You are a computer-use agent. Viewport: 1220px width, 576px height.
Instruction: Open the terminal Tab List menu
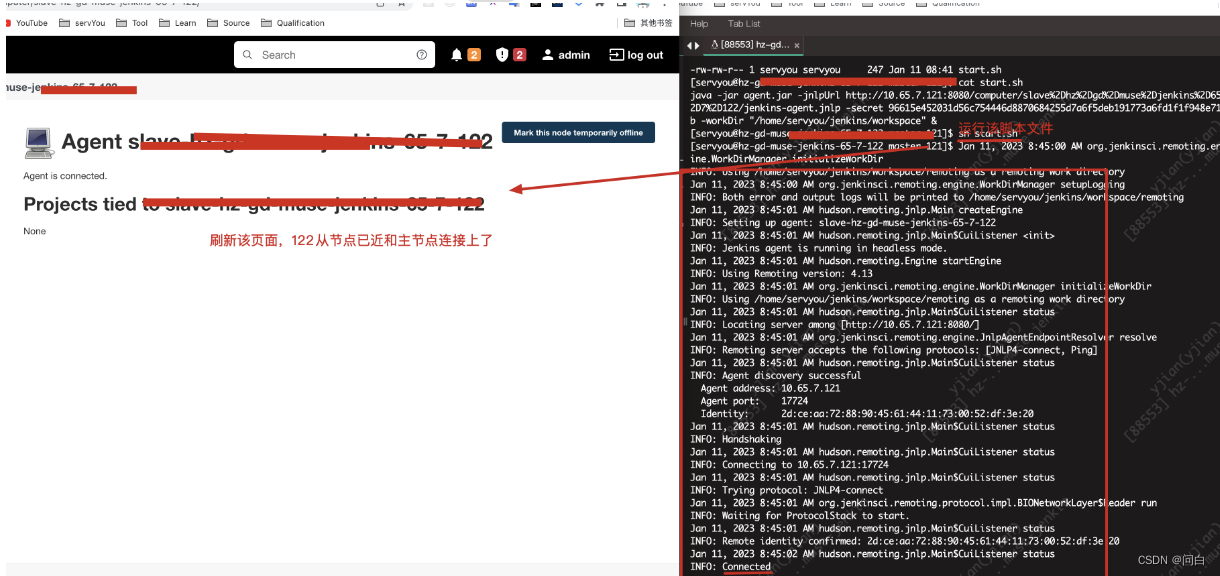point(744,24)
